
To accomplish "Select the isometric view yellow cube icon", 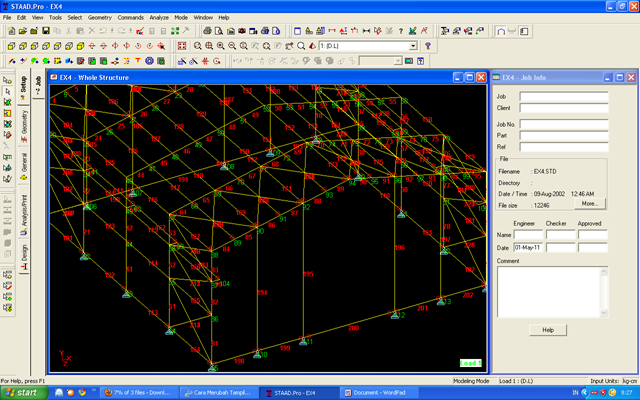I will [x=80, y=46].
